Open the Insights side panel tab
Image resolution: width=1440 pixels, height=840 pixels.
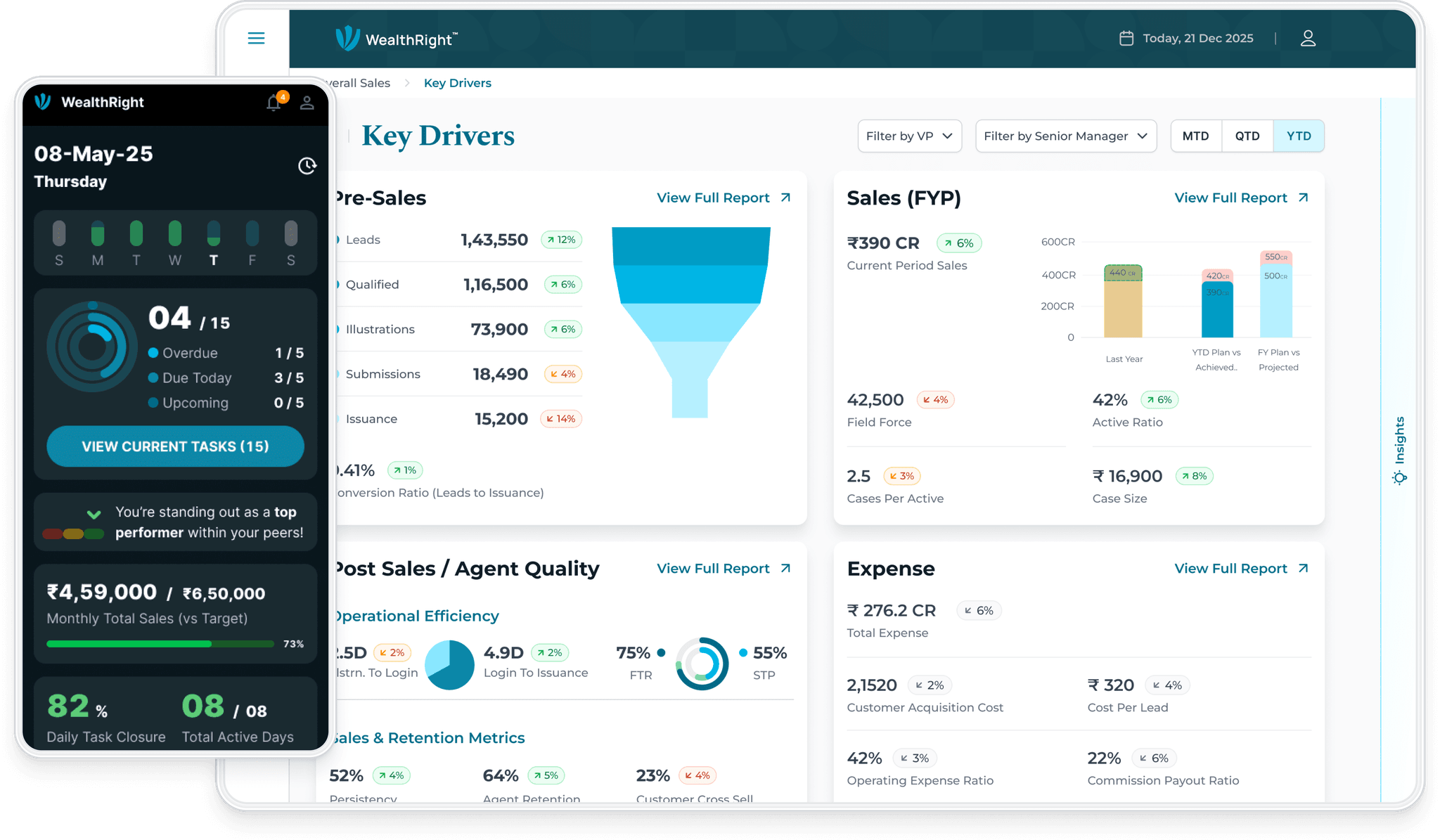1399,450
